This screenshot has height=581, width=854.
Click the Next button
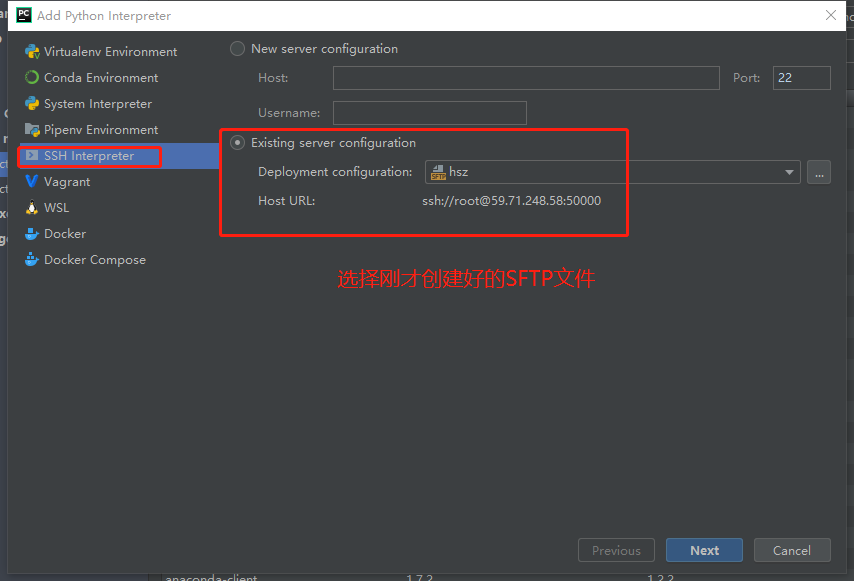point(704,551)
